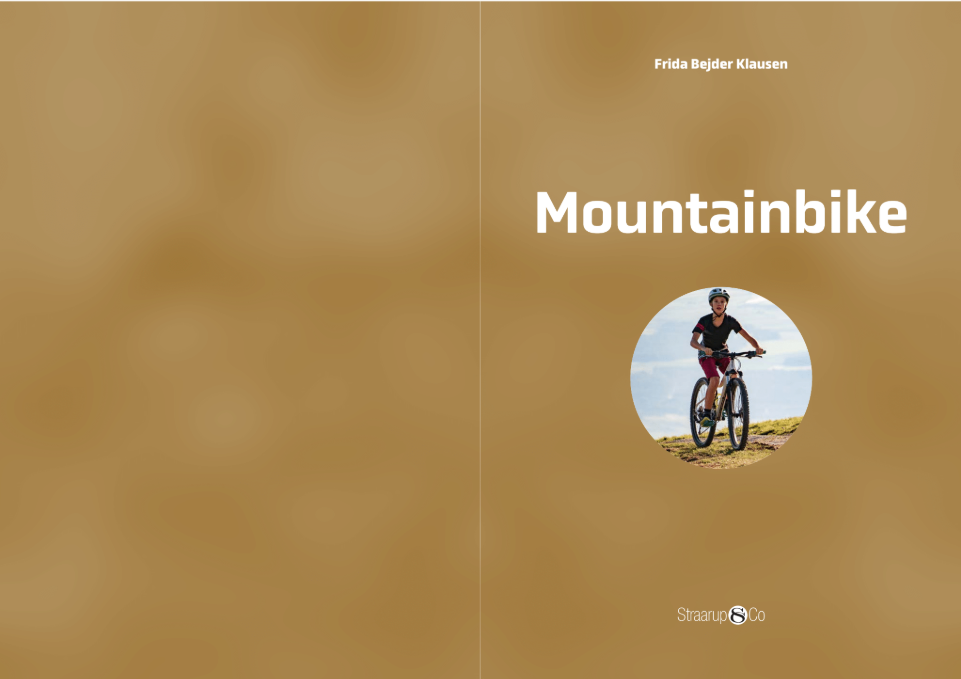The image size is (961, 679).
Task: Click the circular cyclist photo
Action: coord(721,377)
